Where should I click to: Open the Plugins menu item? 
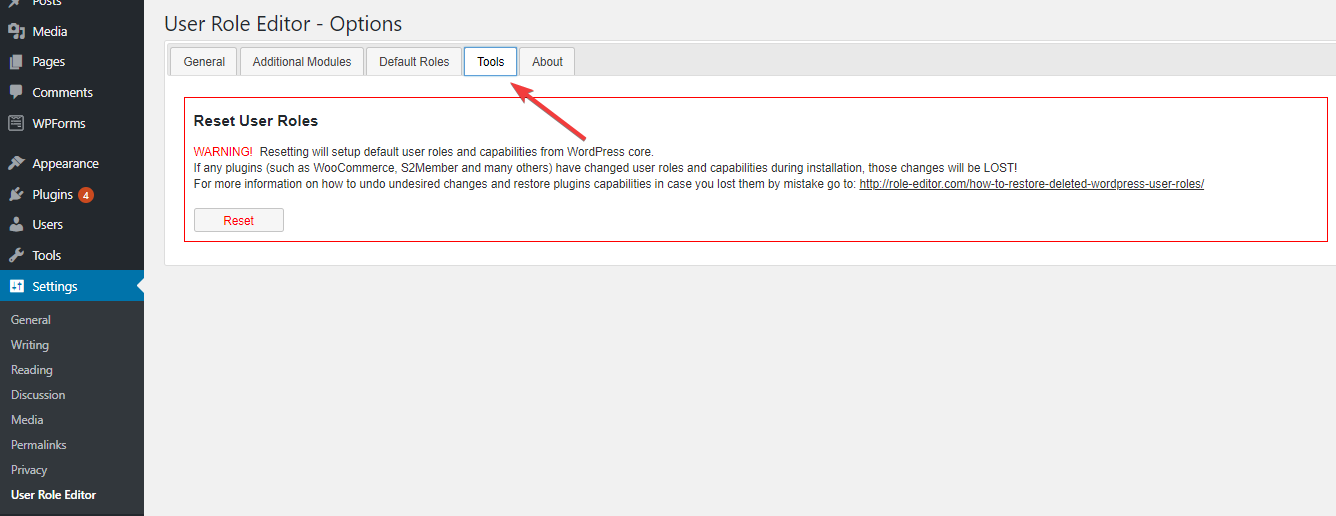72,194
